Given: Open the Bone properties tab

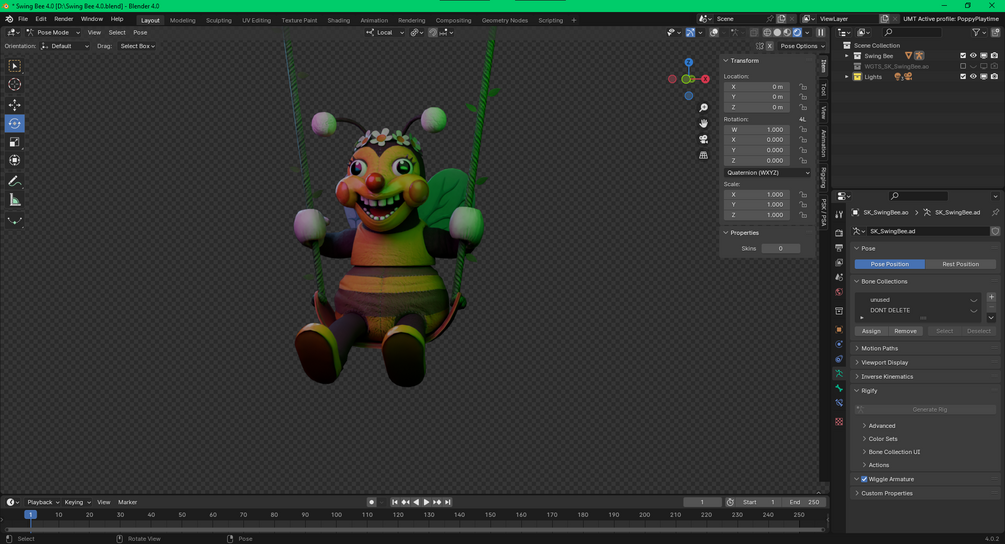Looking at the screenshot, I should [x=839, y=388].
